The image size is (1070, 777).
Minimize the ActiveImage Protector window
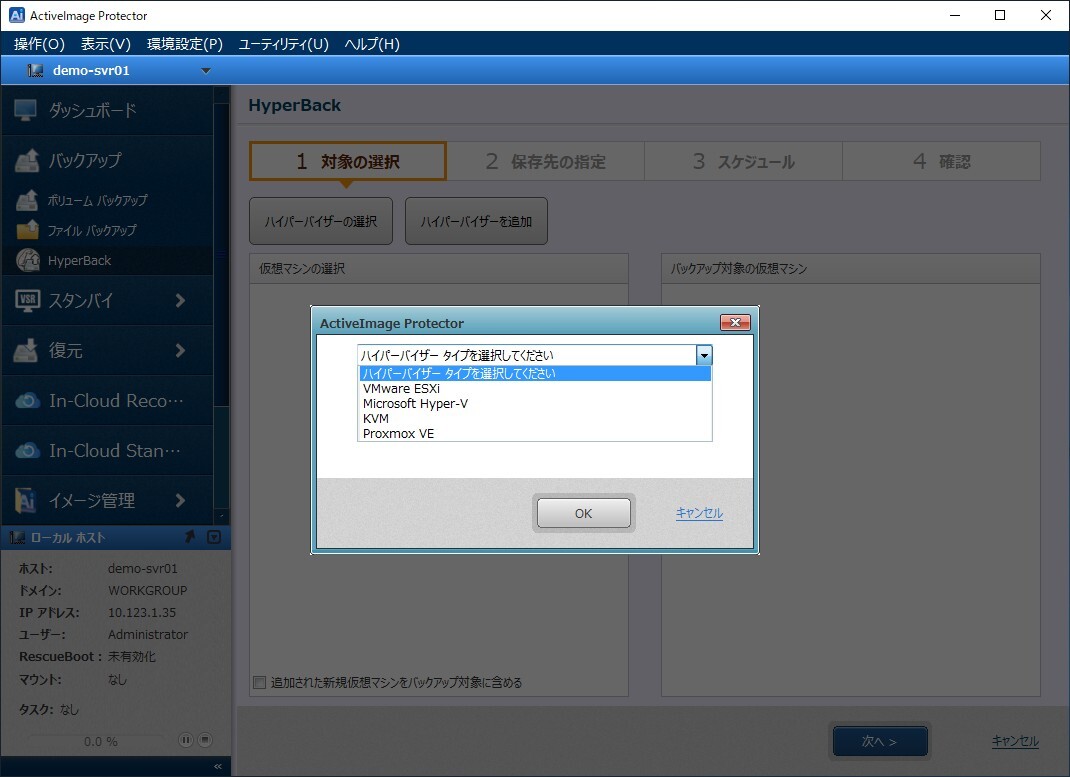[955, 15]
